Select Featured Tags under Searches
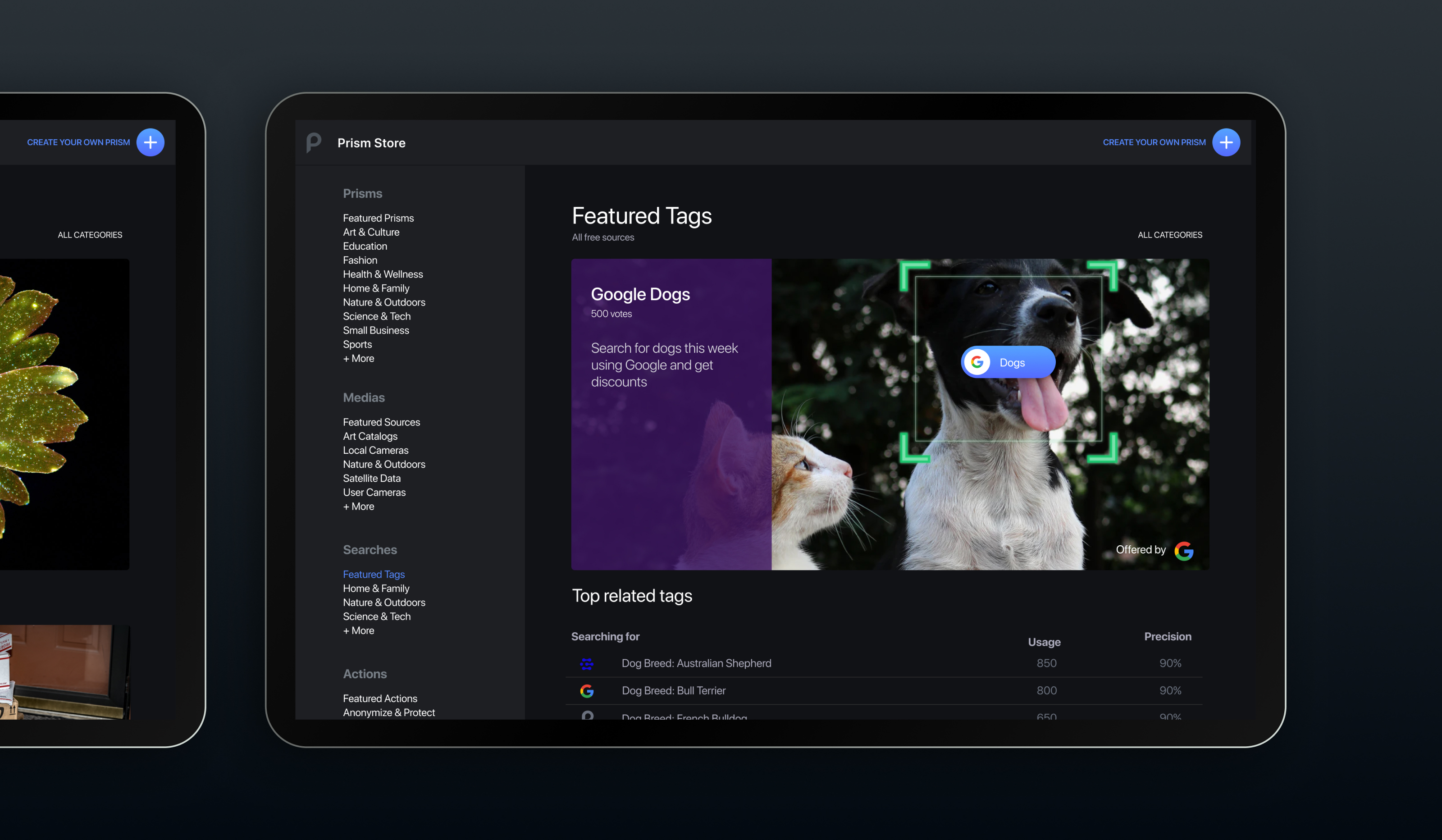This screenshot has height=840, width=1442. pyautogui.click(x=374, y=575)
